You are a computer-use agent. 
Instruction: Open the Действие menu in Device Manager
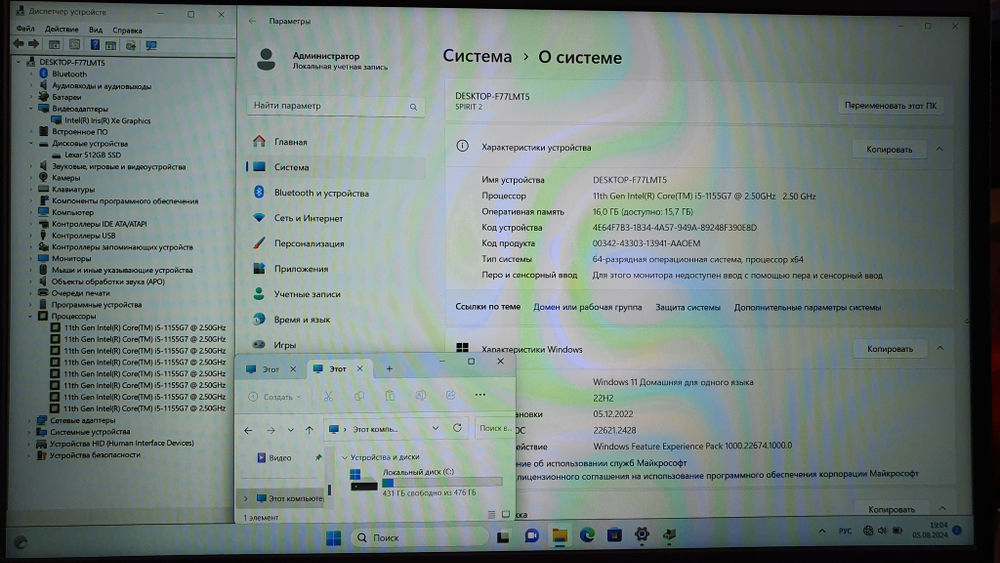[61, 29]
